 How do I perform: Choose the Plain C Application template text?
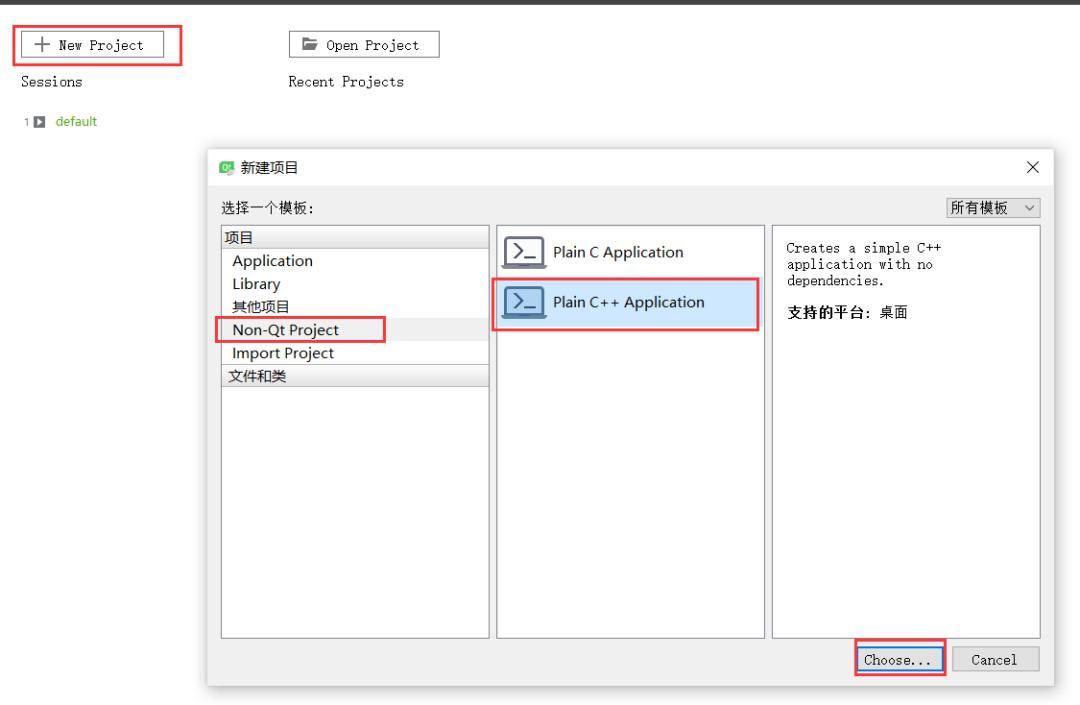click(618, 252)
